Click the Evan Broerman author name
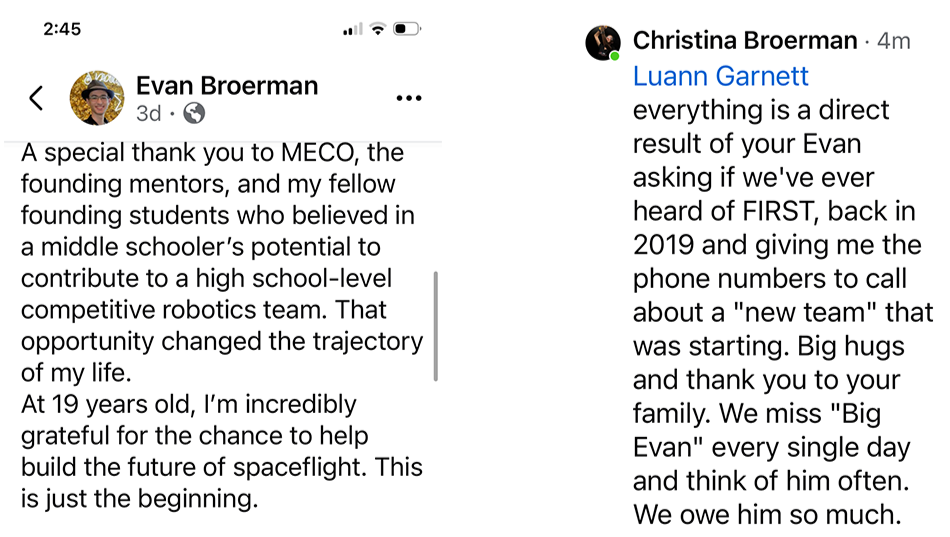This screenshot has height=537, width=950. [x=227, y=85]
